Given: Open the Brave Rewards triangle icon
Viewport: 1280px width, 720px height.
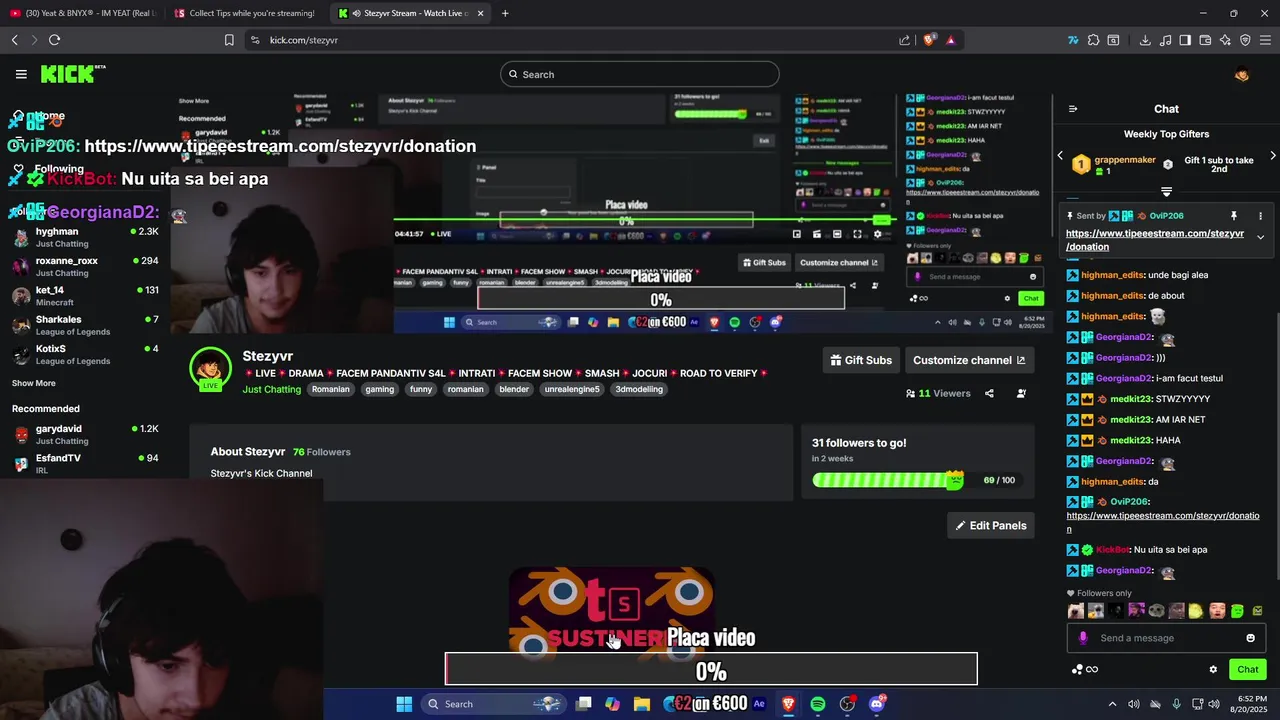Looking at the screenshot, I should pyautogui.click(x=950, y=40).
